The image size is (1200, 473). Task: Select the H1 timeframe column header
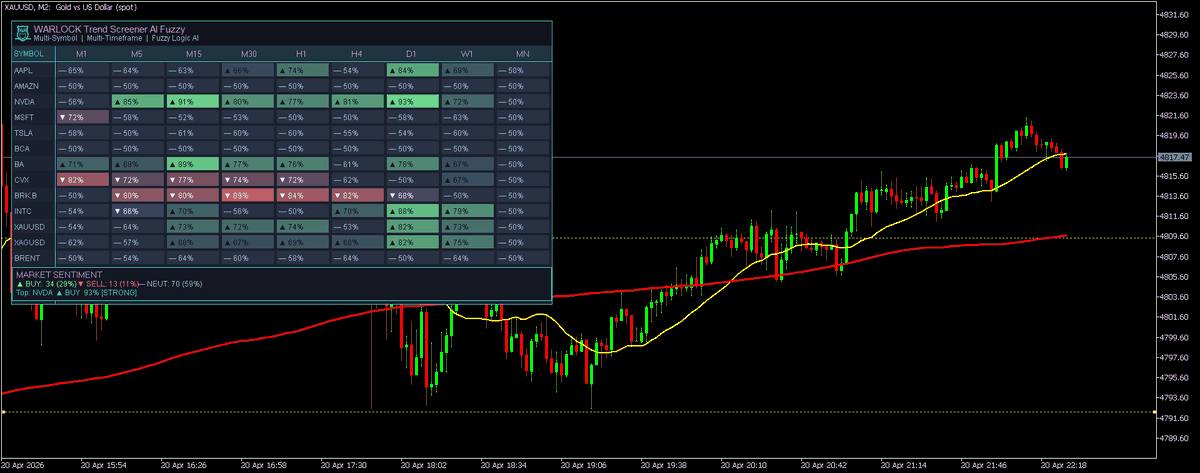tap(302, 53)
